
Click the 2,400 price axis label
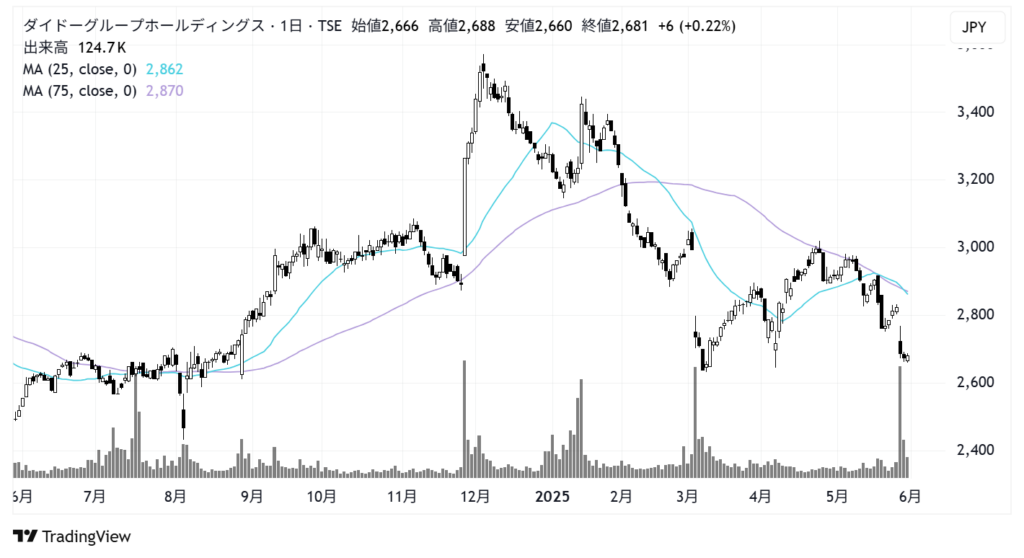[976, 450]
